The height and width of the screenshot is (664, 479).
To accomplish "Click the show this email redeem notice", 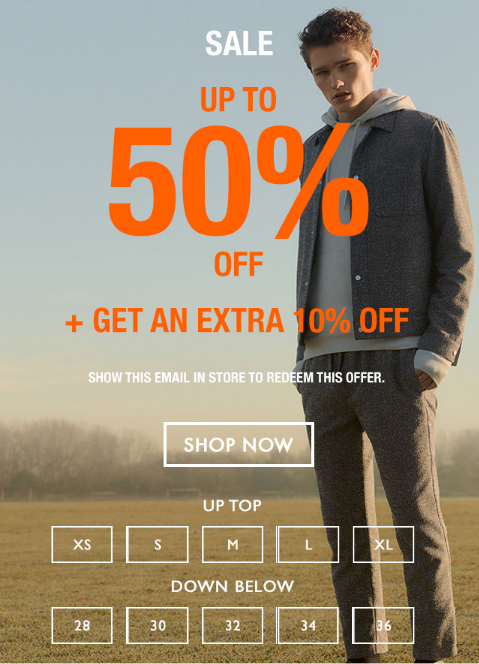I will pyautogui.click(x=236, y=377).
